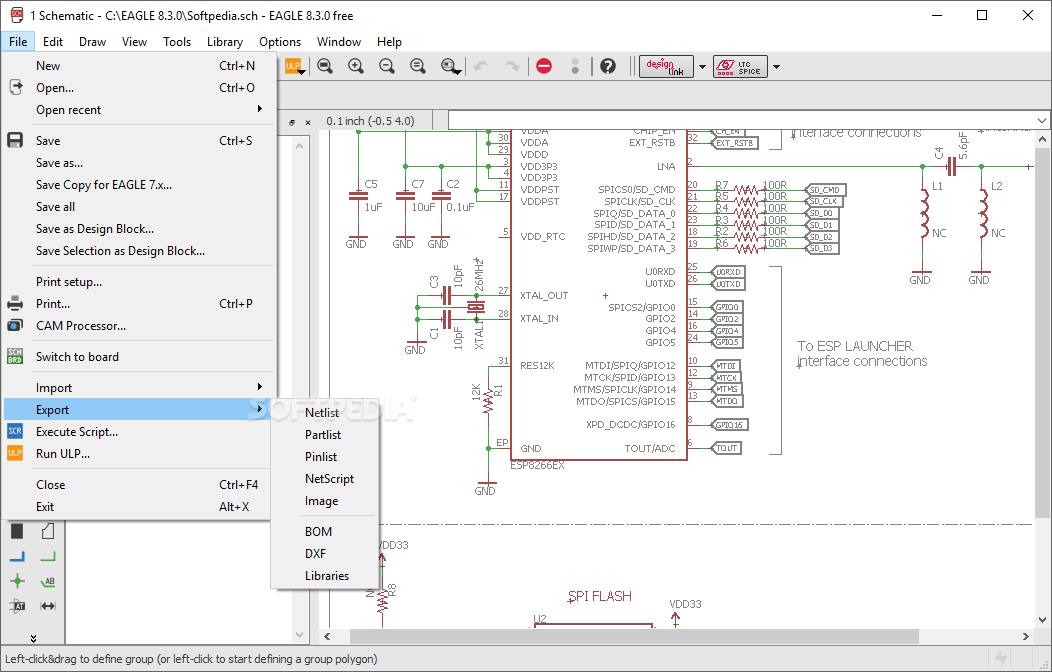Click the highlighted Export menu entry
1052x672 pixels.
tap(139, 410)
